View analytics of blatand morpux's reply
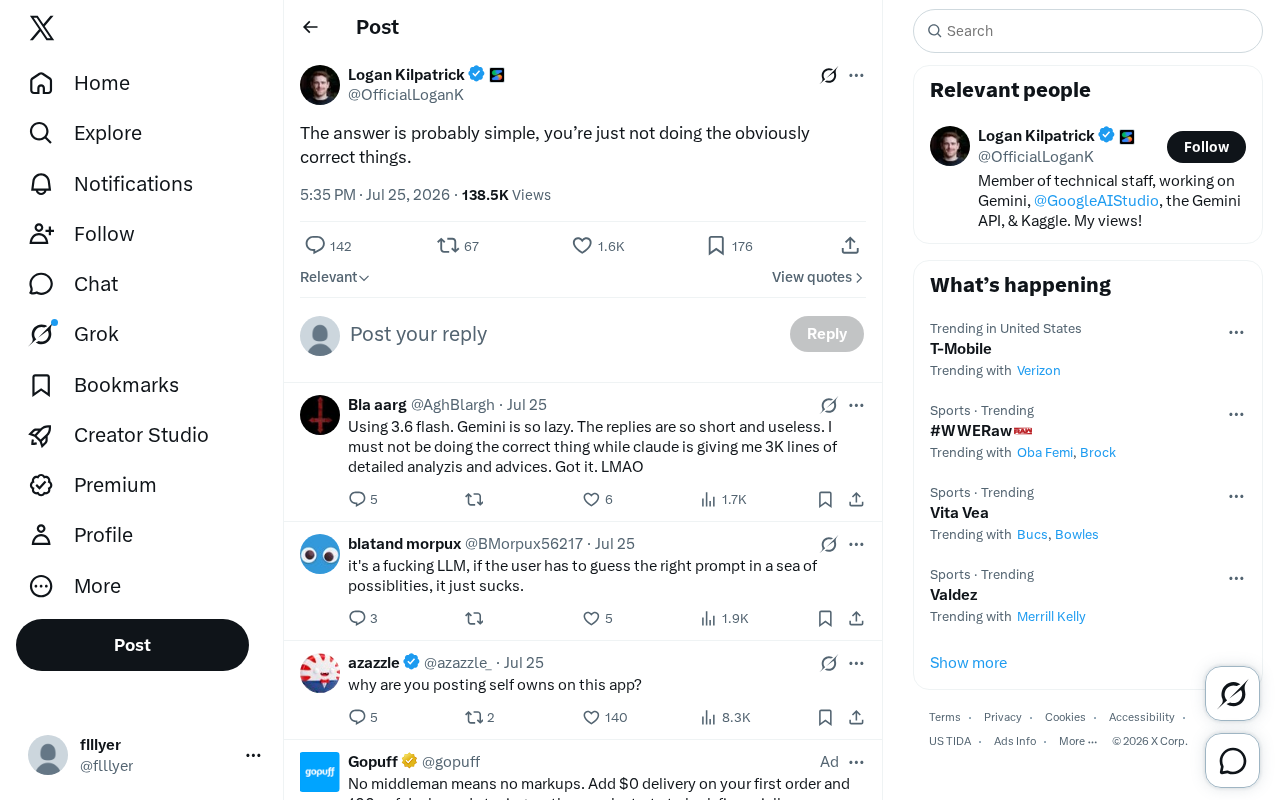The image size is (1280, 800). [725, 618]
